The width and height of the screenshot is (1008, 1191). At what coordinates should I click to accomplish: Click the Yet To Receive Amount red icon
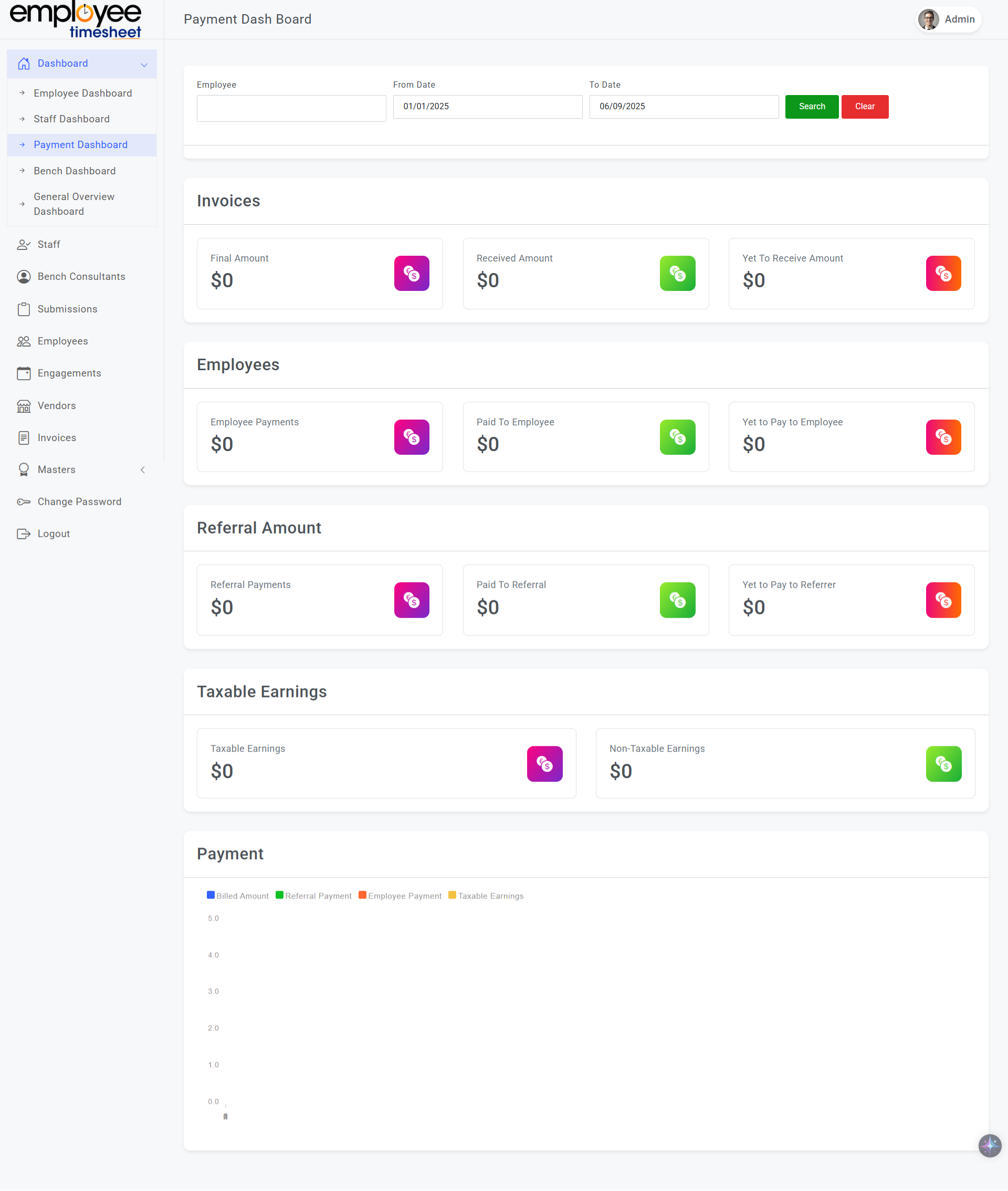coord(943,273)
